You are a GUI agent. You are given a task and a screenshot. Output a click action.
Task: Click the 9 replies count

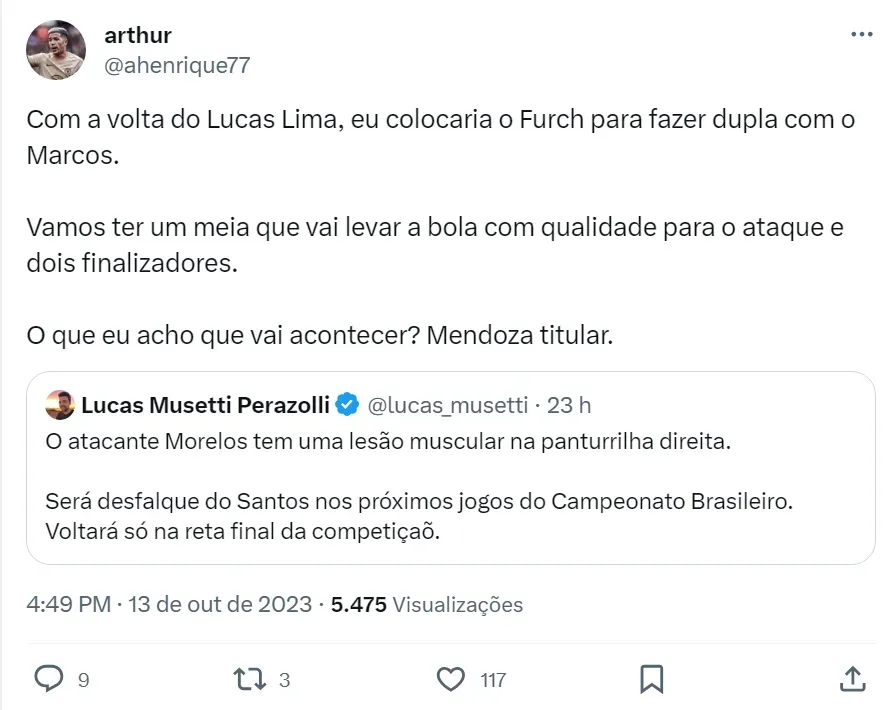(83, 680)
